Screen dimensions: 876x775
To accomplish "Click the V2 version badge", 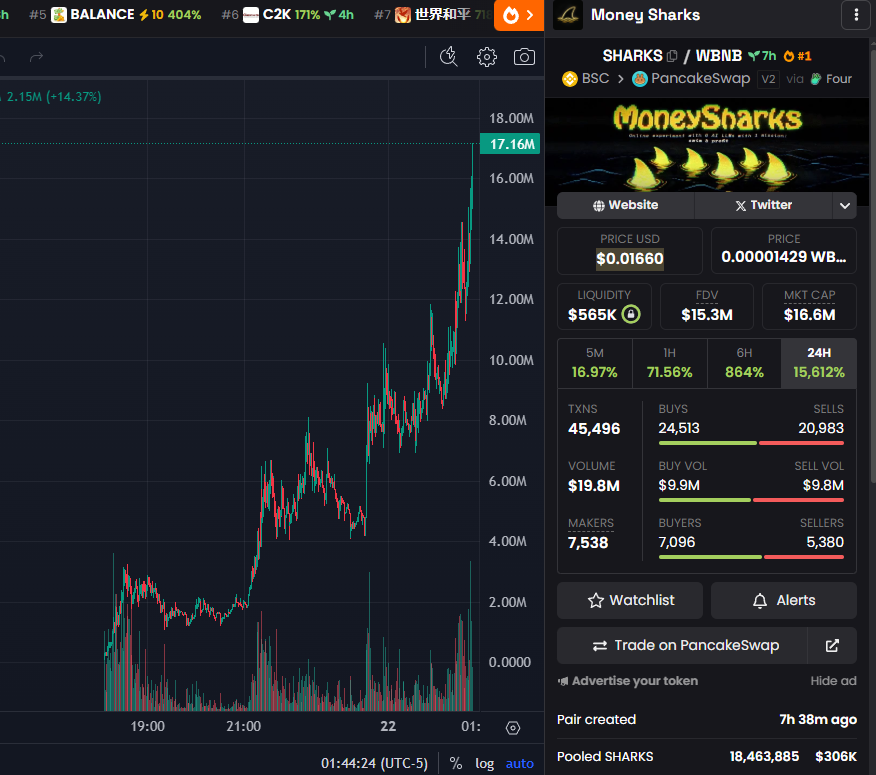I will click(x=768, y=79).
